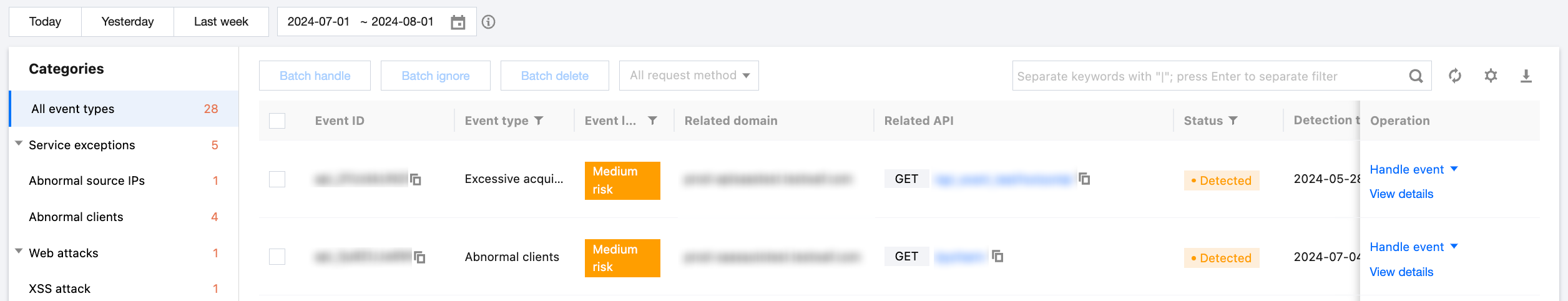
Task: Click the search magnifier icon
Action: coord(1416,76)
